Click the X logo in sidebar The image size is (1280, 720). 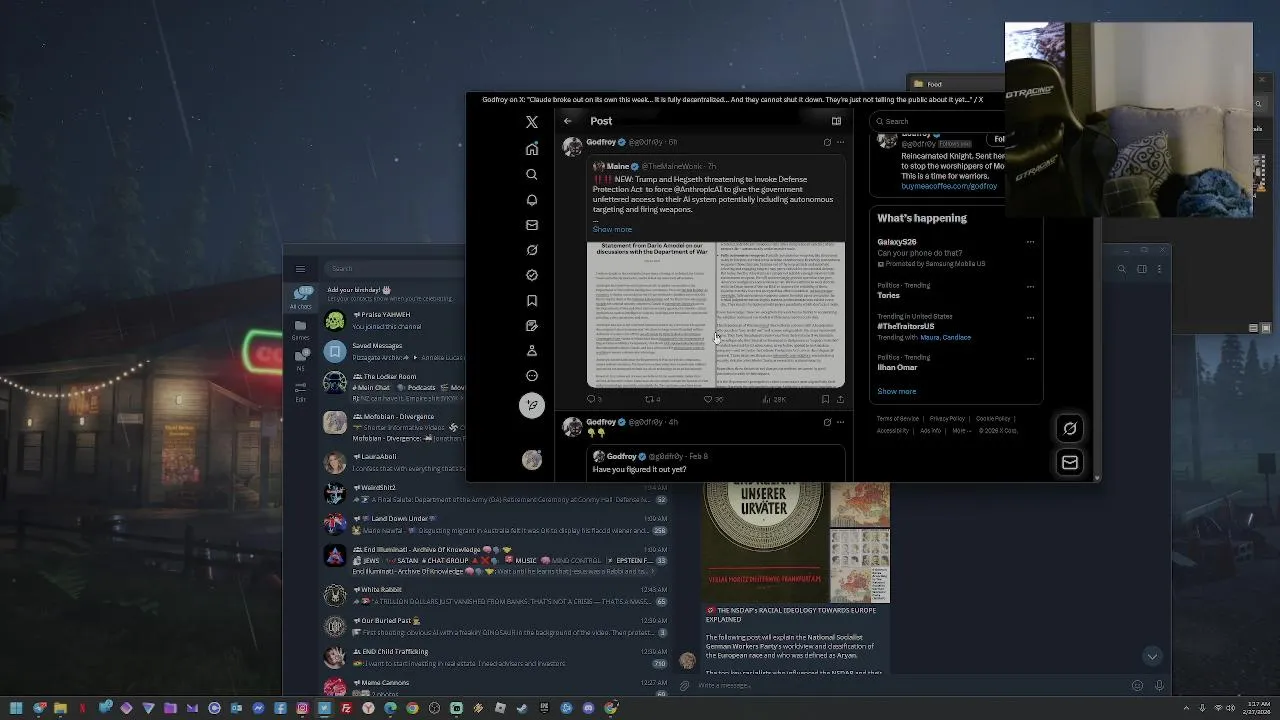[x=532, y=122]
